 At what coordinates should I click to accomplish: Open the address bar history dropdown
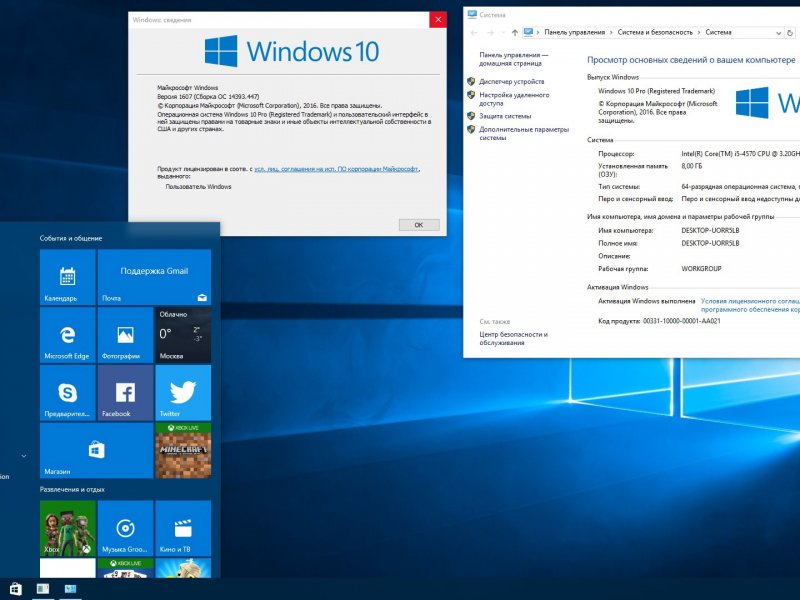tap(779, 33)
